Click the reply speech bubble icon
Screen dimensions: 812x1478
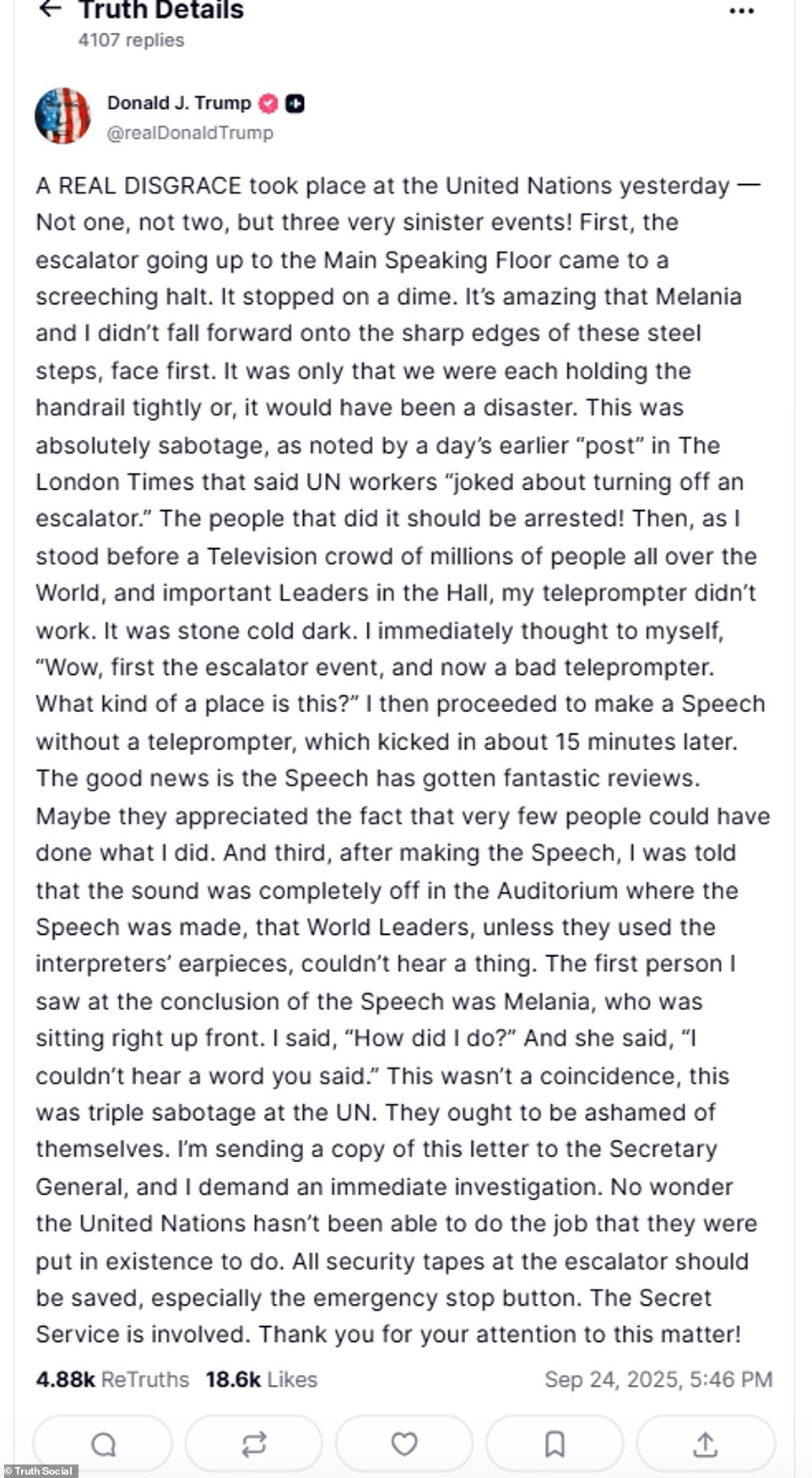pos(103,1445)
